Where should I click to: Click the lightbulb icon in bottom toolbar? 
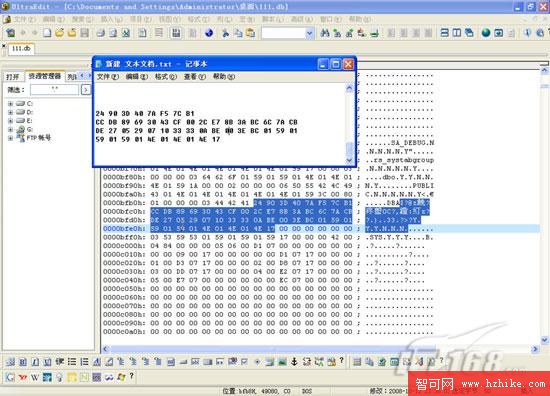pyautogui.click(x=60, y=377)
